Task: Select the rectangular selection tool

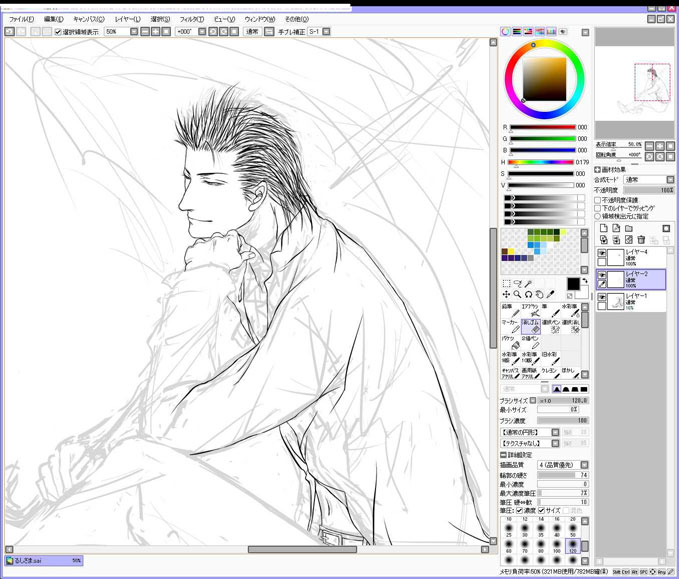Action: point(506,283)
